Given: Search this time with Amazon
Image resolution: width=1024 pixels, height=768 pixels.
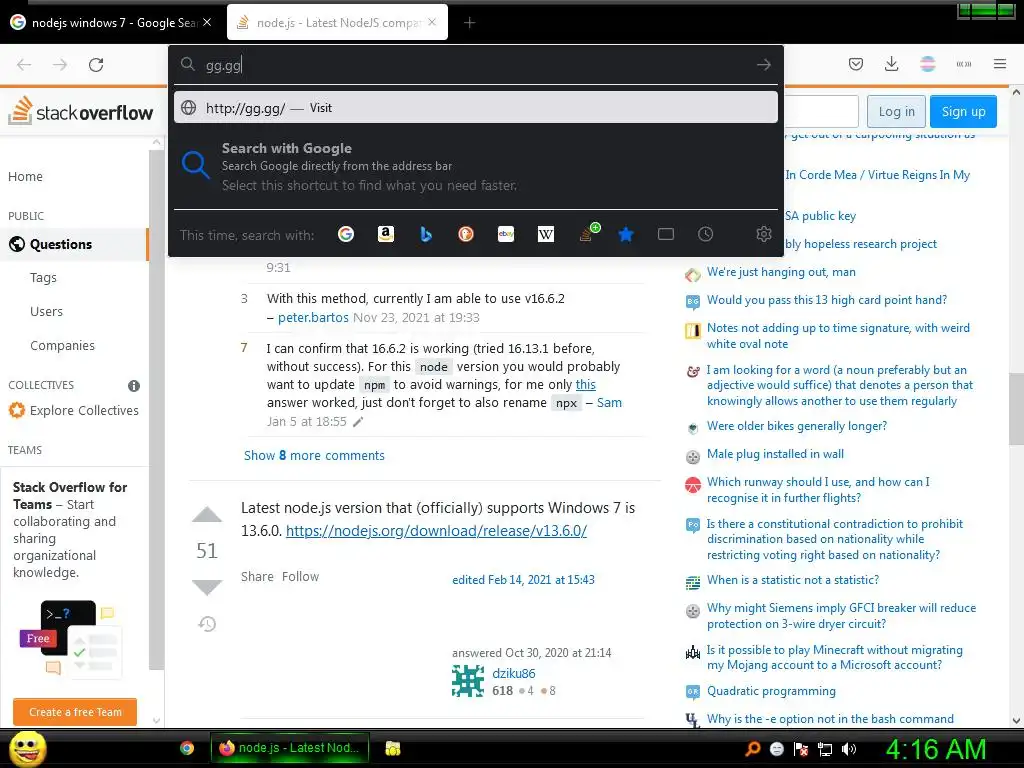Looking at the screenshot, I should 386,234.
